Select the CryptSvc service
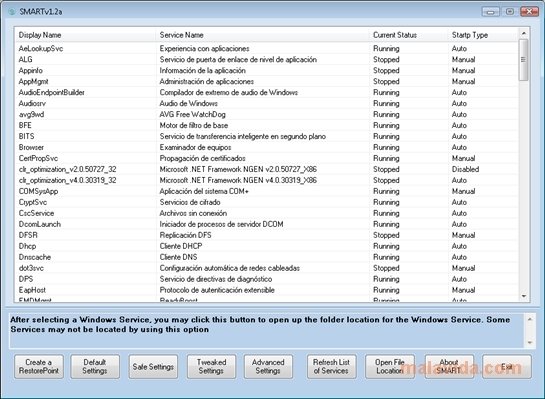 (267, 202)
